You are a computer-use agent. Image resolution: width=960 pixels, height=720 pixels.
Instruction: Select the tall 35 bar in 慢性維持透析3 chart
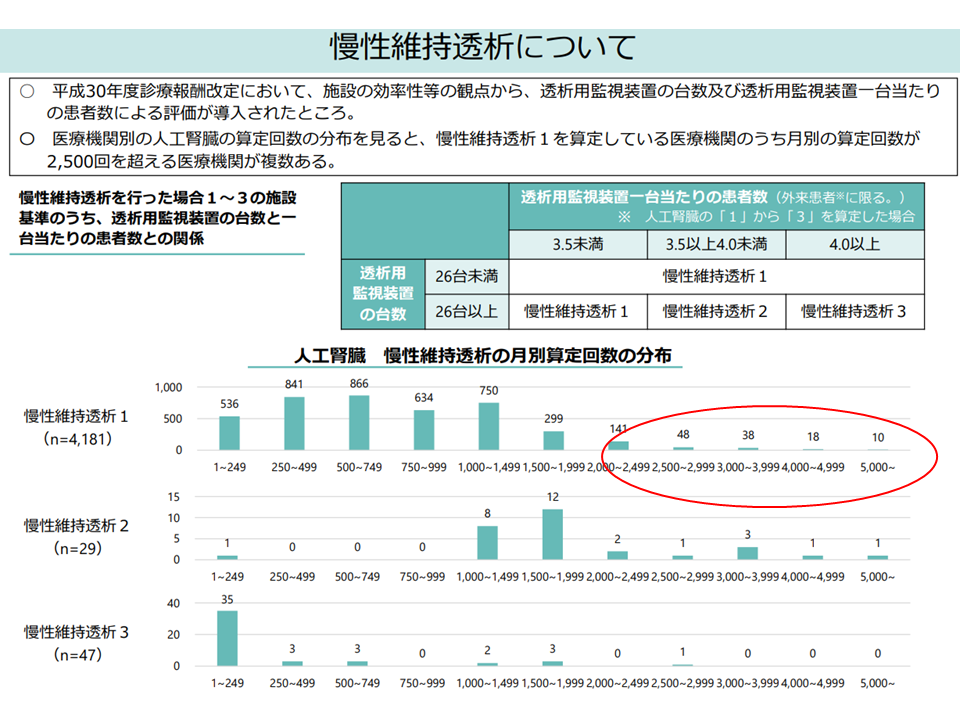(x=229, y=638)
